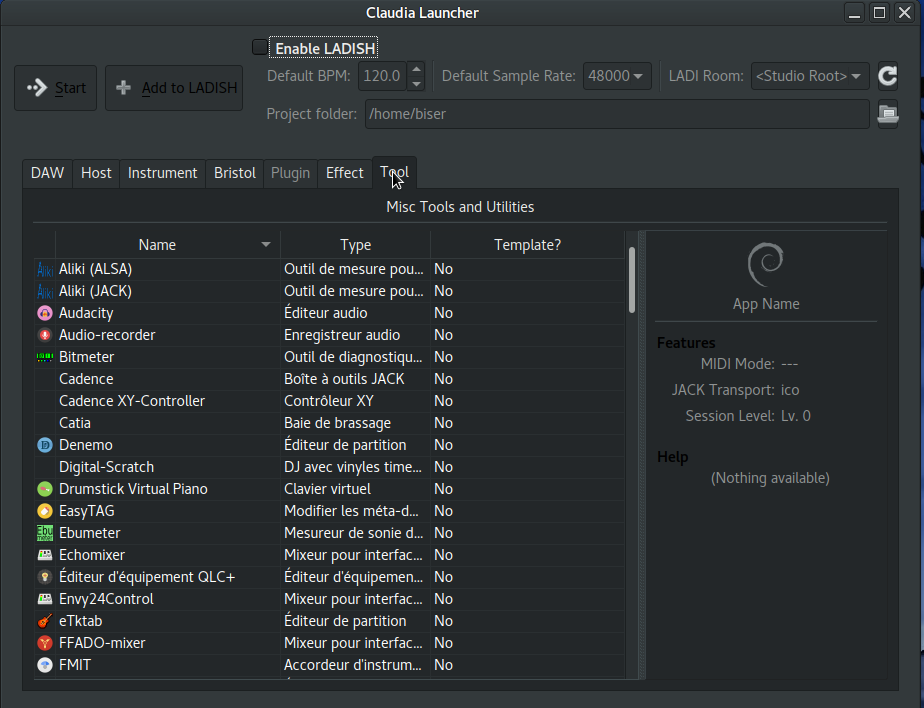The height and width of the screenshot is (708, 924).
Task: Click the 'Mesureur de sonie d...' cell
Action: tap(354, 533)
